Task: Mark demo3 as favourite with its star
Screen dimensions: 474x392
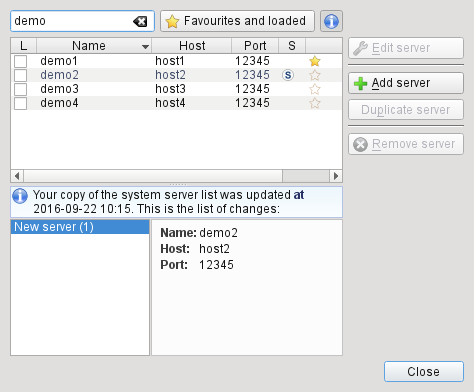Action: (315, 89)
